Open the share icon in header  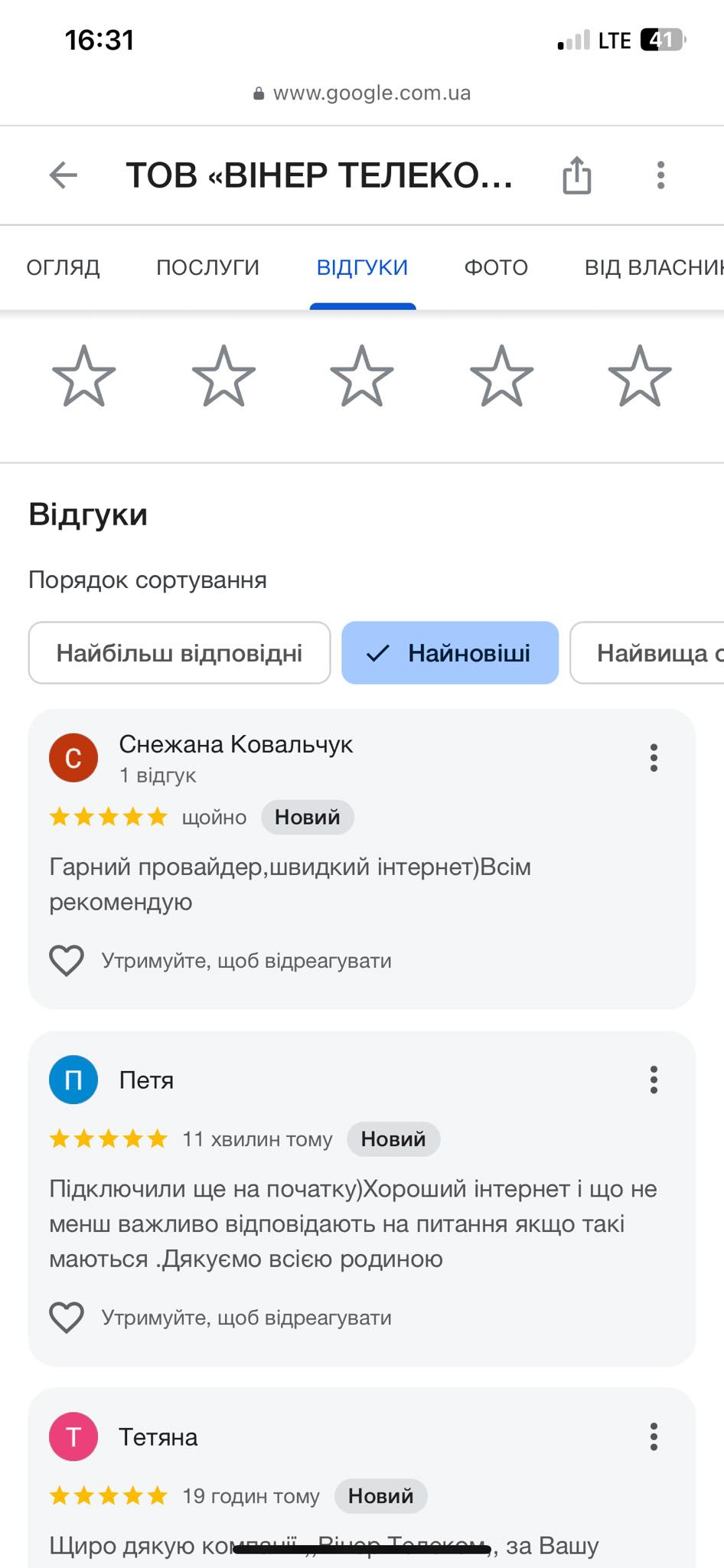[577, 175]
